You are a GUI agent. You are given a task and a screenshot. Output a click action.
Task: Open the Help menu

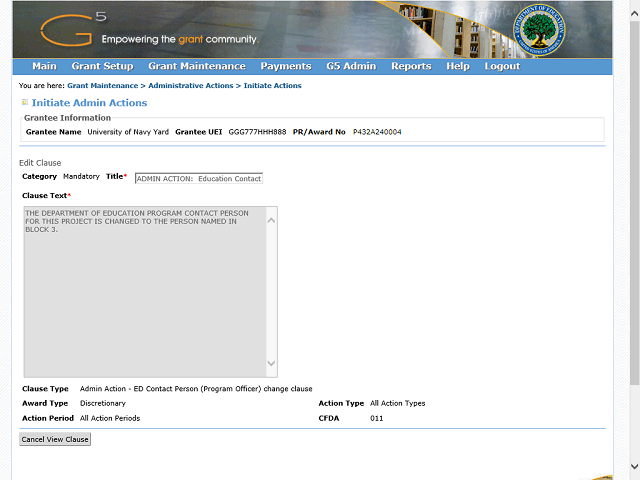pyautogui.click(x=458, y=66)
